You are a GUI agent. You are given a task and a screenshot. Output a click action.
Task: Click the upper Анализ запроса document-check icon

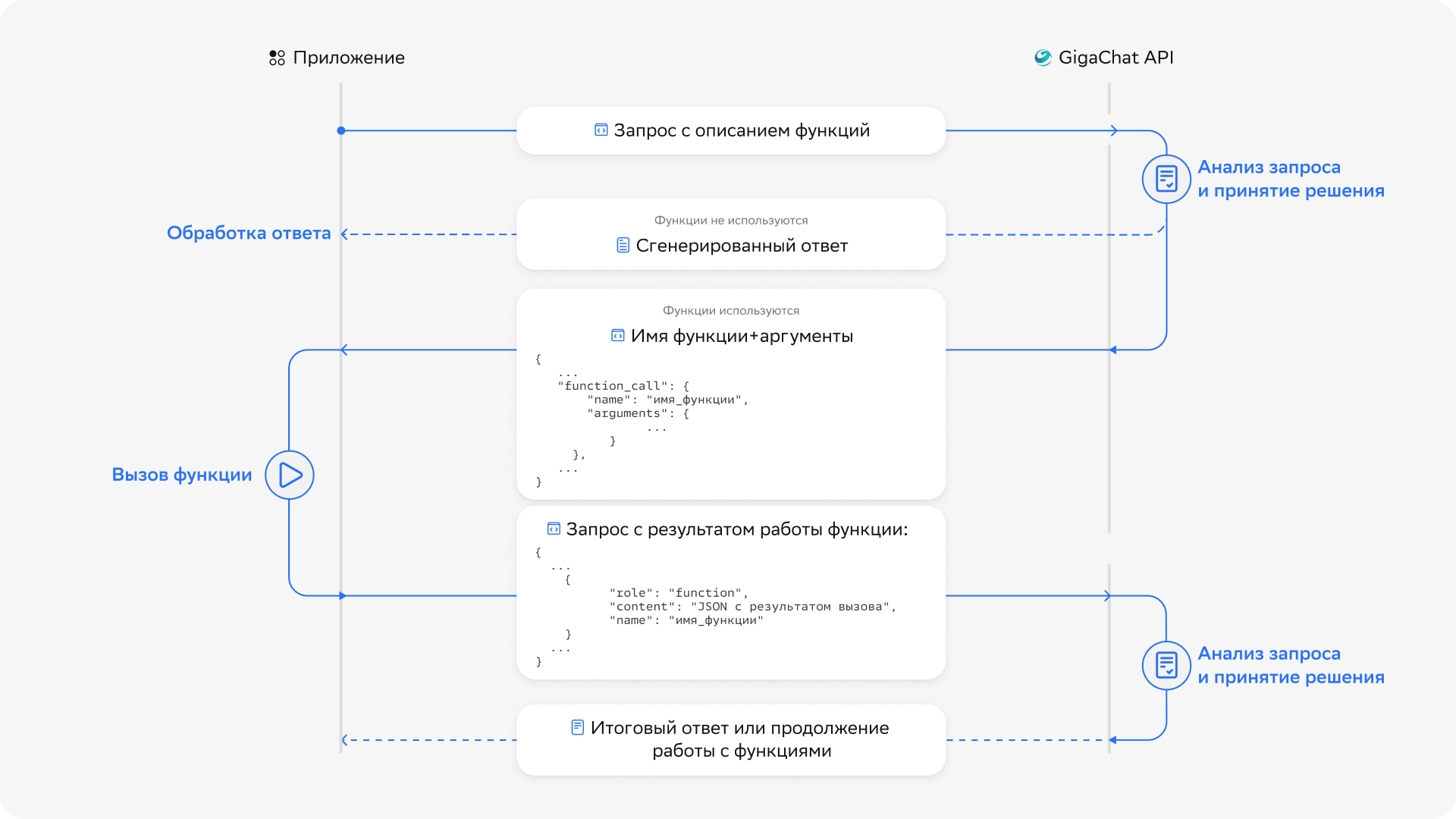click(x=1166, y=179)
